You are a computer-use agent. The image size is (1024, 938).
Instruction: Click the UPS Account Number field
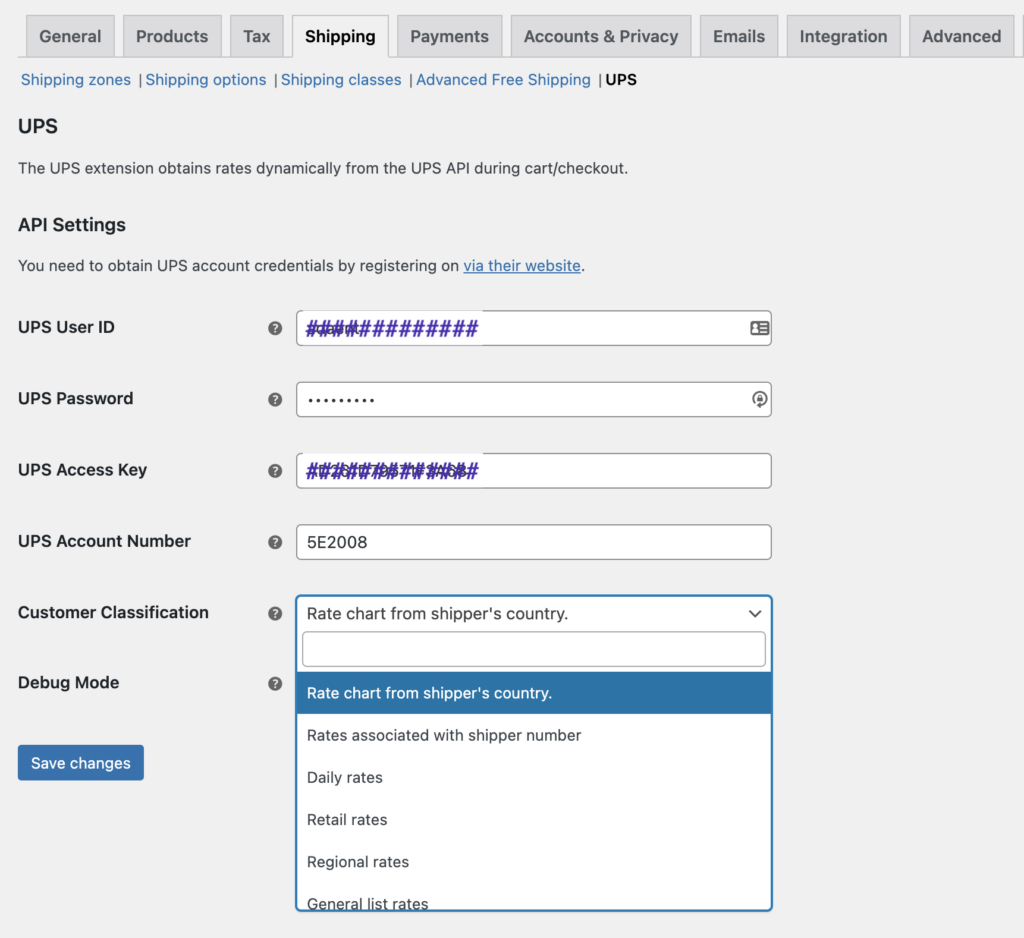pyautogui.click(x=534, y=542)
